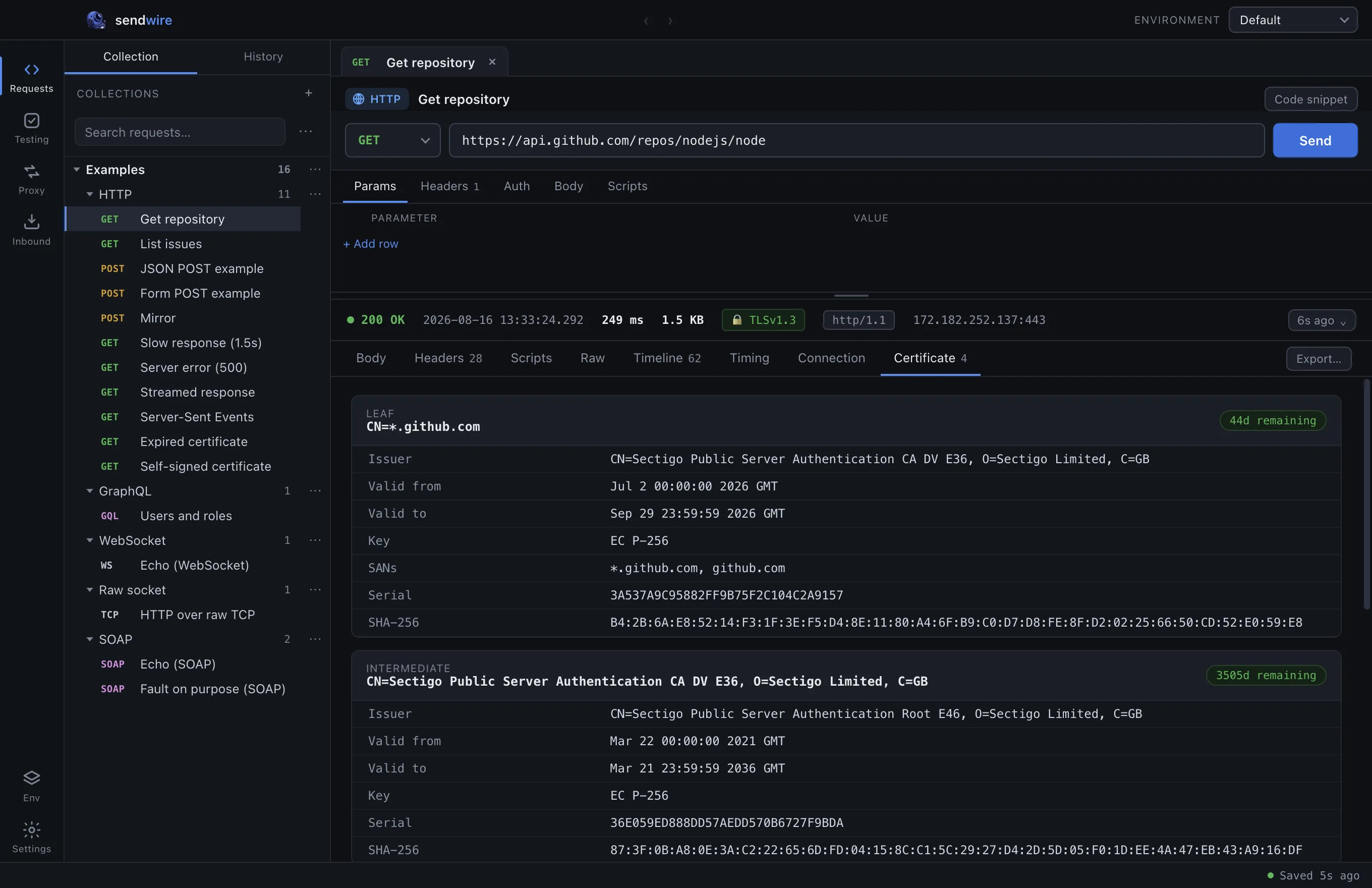The image size is (1372, 888).
Task: Select the HTTP over raw TCP request
Action: (183, 615)
